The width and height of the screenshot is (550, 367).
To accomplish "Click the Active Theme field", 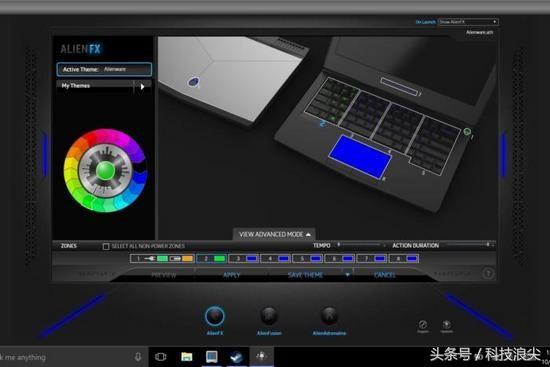I will (x=104, y=69).
